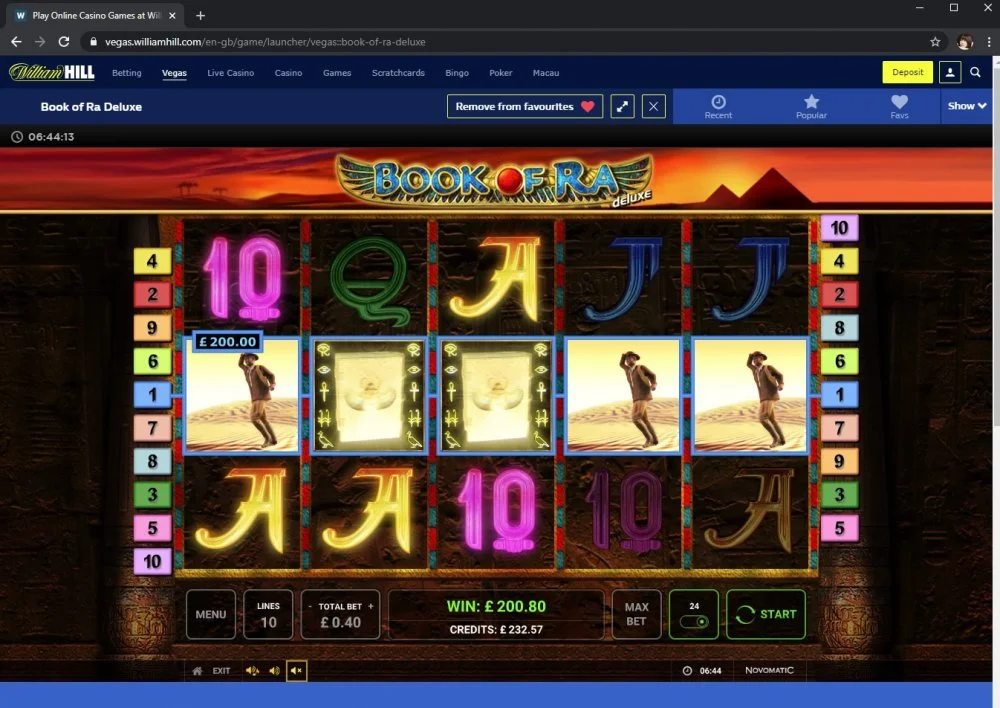Click the CREDITS: £ 232.57 text
Screen dimensions: 1000x708
click(496, 630)
